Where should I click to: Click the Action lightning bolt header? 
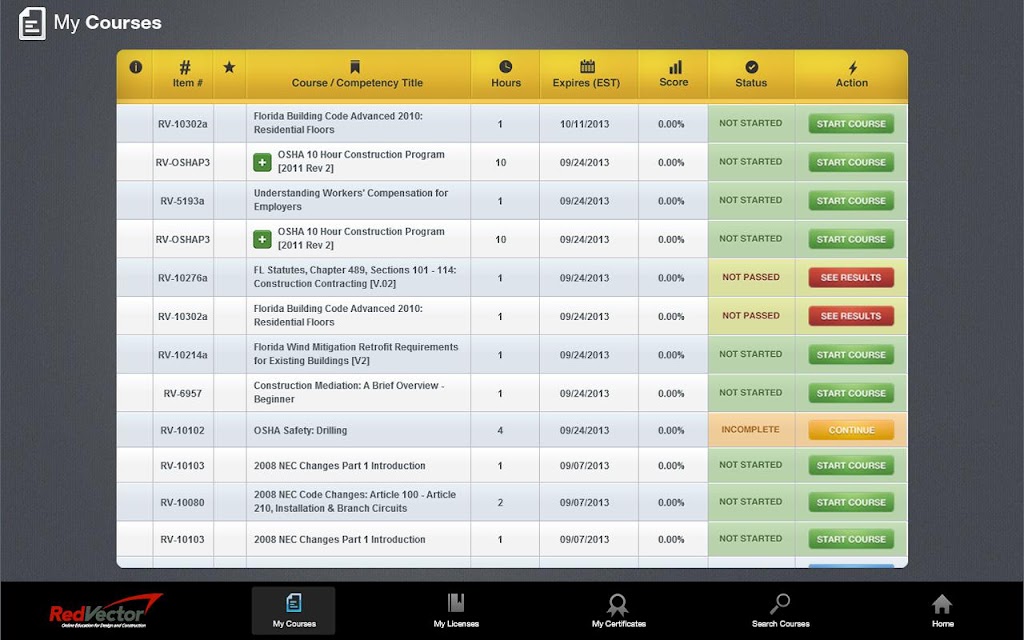tap(852, 74)
